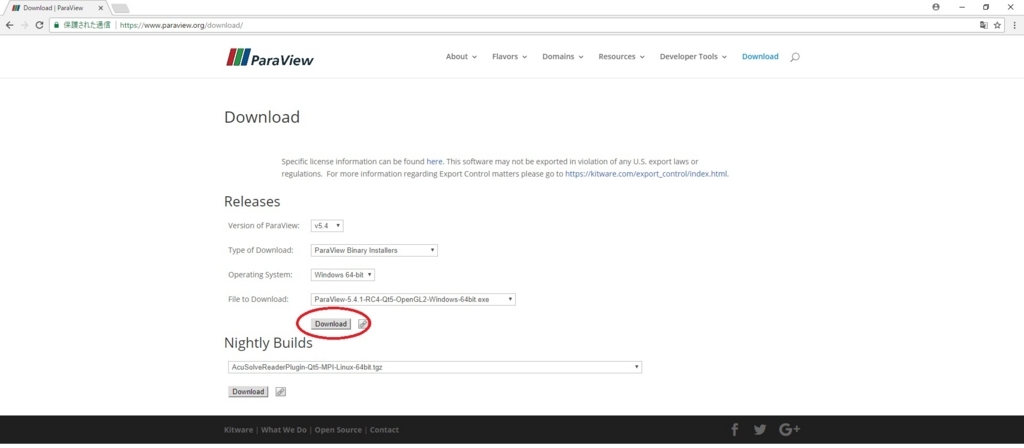Go back with the browser back arrow
Viewport: 1024px width, 448px height.
9,25
